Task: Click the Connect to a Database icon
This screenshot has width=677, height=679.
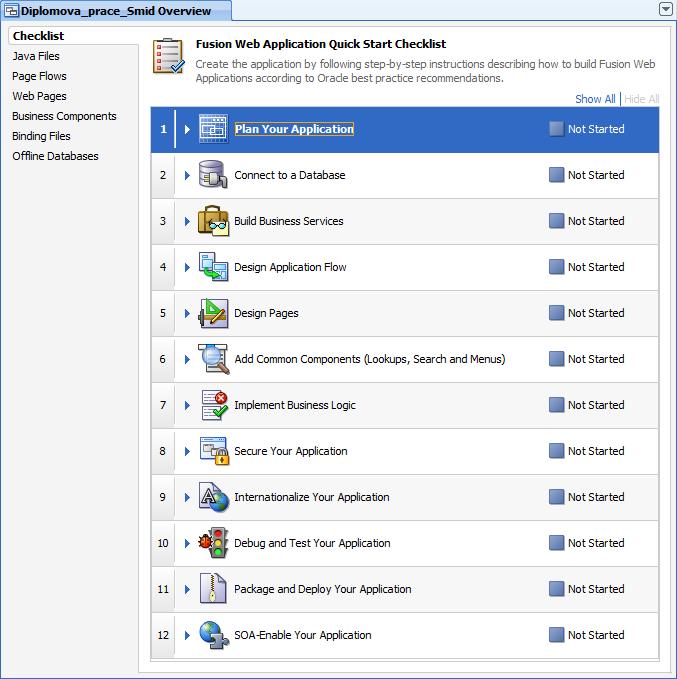Action: tap(214, 175)
